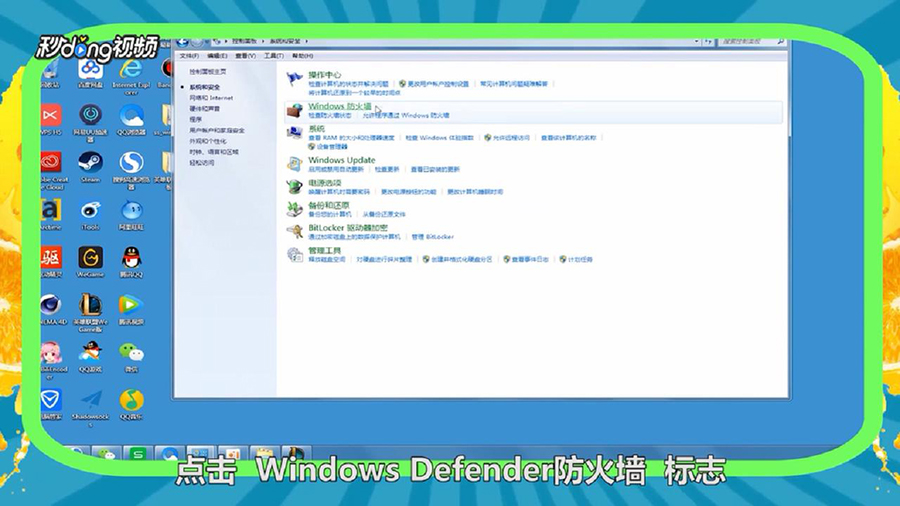This screenshot has width=900, height=506.
Task: Click 查看 RAM 的大小和处理器速度 link
Action: pos(351,138)
